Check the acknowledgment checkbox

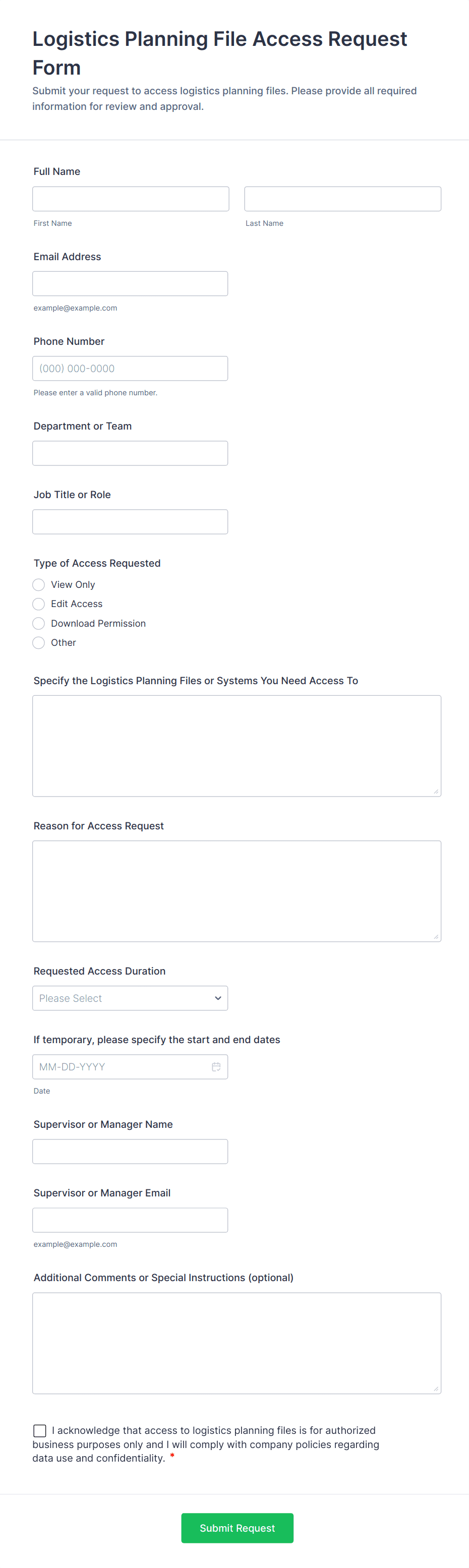coord(40,1430)
